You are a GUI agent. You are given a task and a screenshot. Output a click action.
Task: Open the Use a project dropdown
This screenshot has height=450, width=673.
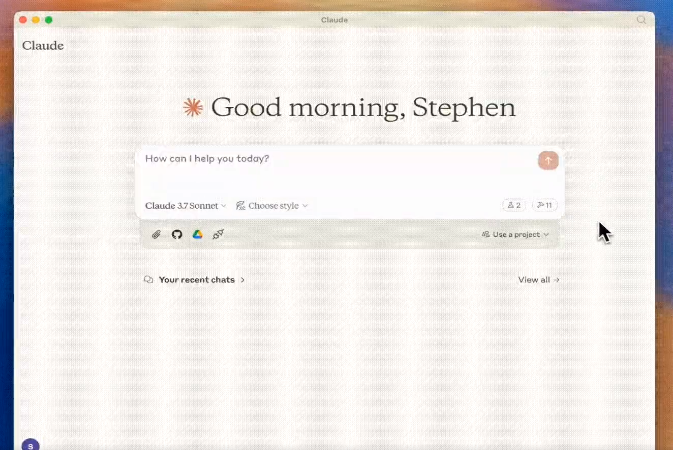pyautogui.click(x=515, y=234)
